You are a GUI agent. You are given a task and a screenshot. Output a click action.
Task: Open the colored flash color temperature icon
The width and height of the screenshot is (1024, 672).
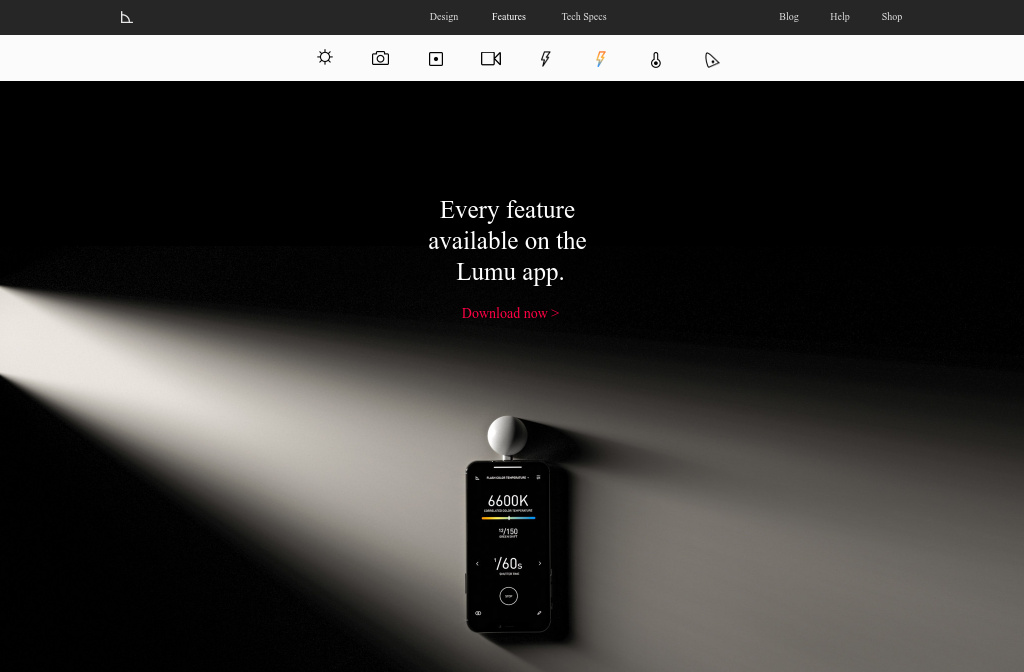(x=600, y=59)
